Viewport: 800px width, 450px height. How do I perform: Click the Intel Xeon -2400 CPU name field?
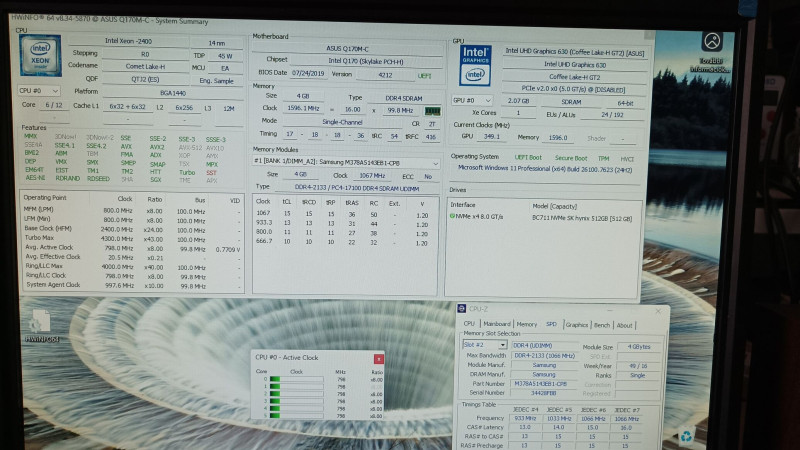(x=128, y=41)
